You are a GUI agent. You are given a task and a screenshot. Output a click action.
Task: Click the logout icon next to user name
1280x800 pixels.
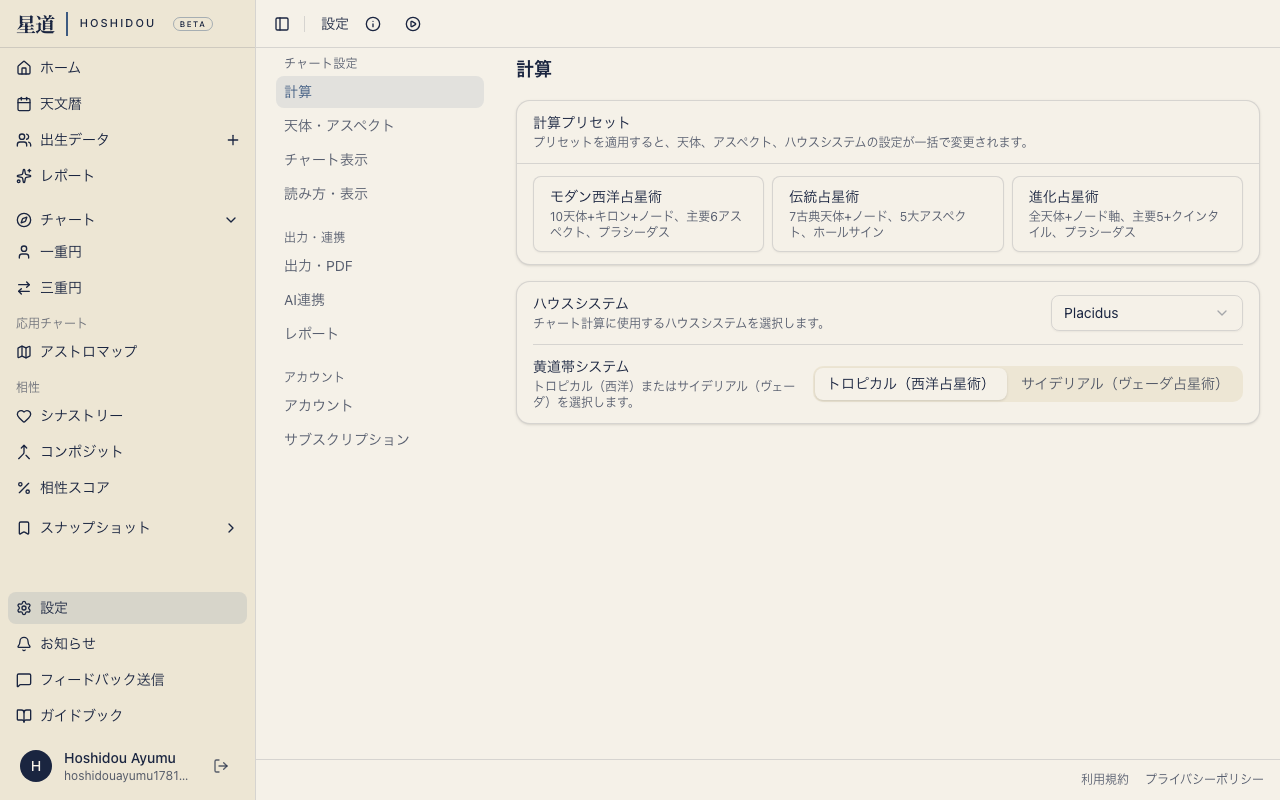pyautogui.click(x=221, y=766)
